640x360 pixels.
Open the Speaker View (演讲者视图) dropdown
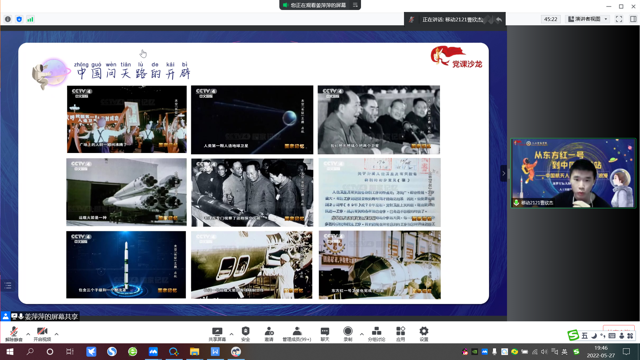tap(588, 19)
